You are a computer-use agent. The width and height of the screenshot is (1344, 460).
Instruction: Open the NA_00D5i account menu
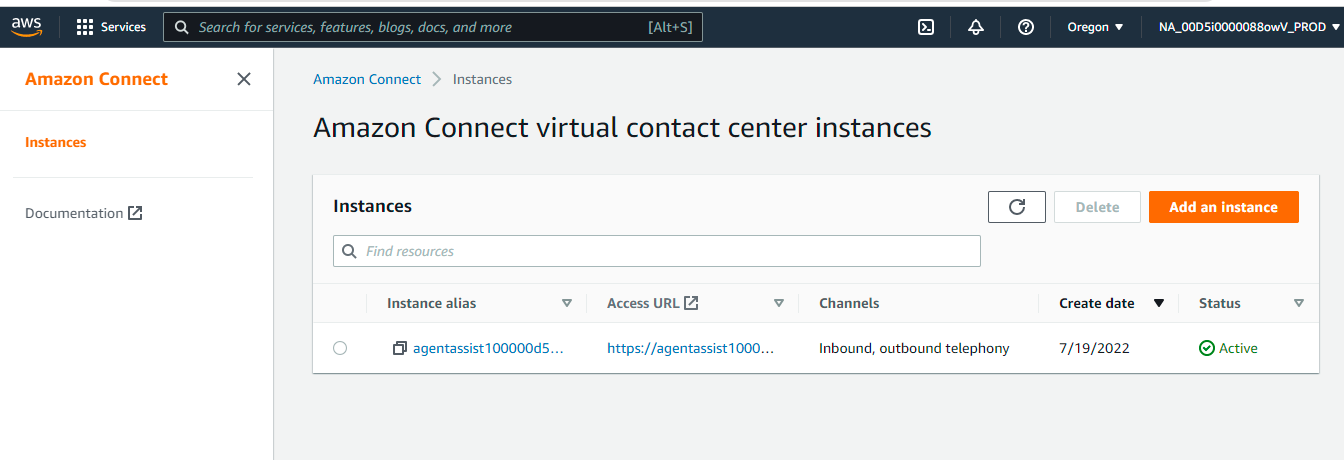point(1243,27)
